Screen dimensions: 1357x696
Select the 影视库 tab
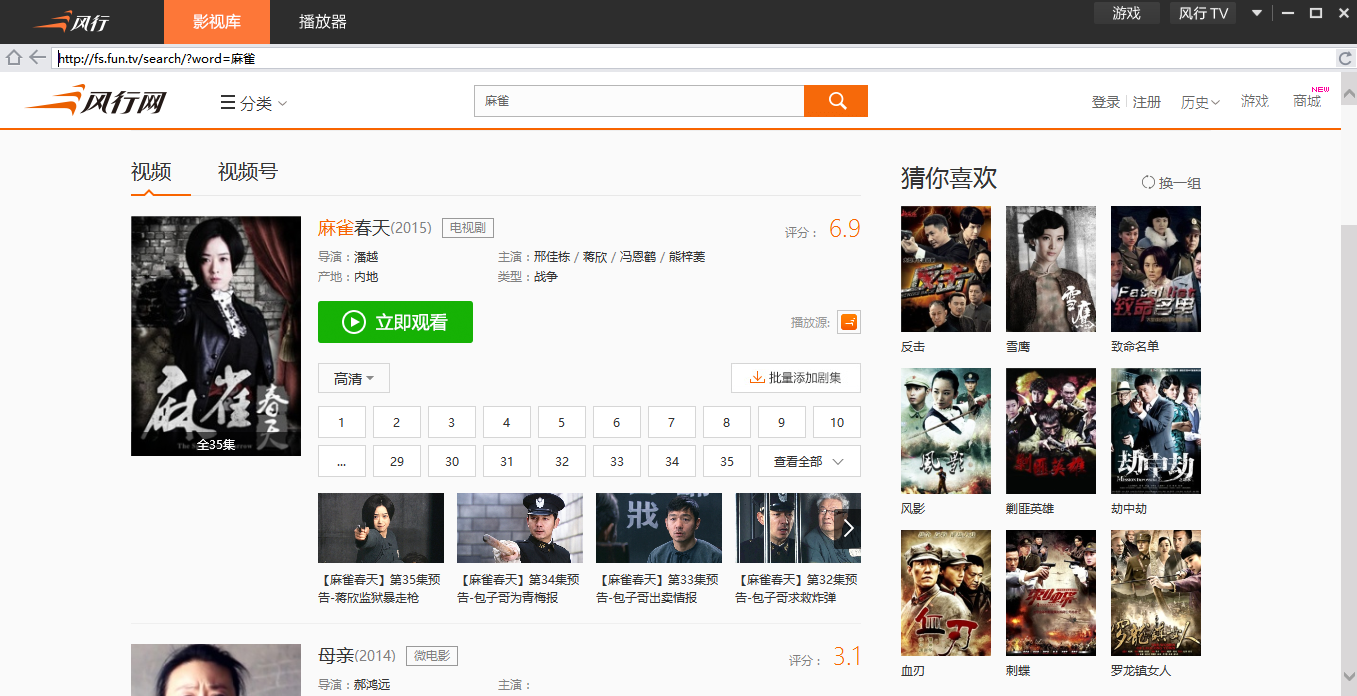[x=216, y=20]
